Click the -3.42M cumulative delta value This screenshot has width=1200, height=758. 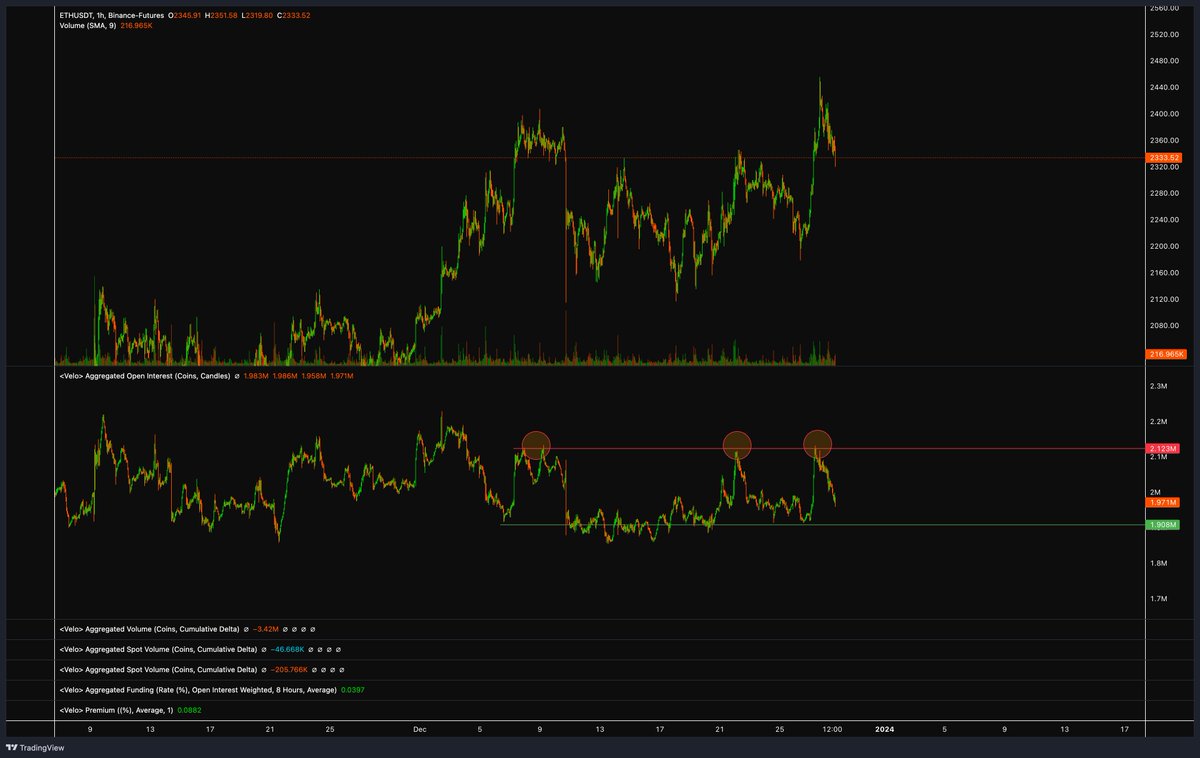point(265,629)
